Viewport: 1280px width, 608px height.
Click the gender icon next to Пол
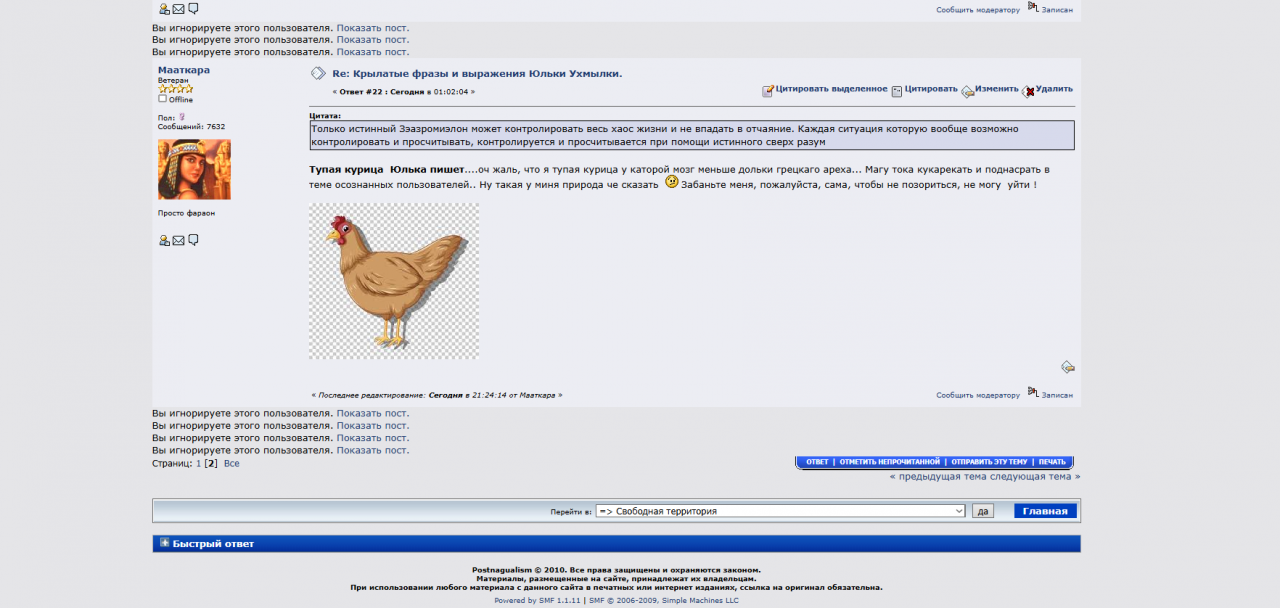(182, 117)
